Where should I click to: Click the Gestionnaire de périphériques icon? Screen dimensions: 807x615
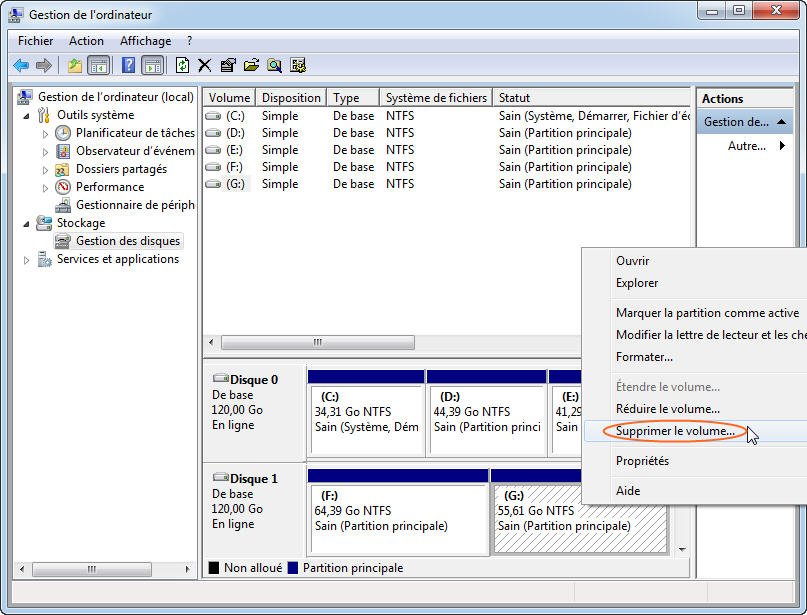pos(63,205)
